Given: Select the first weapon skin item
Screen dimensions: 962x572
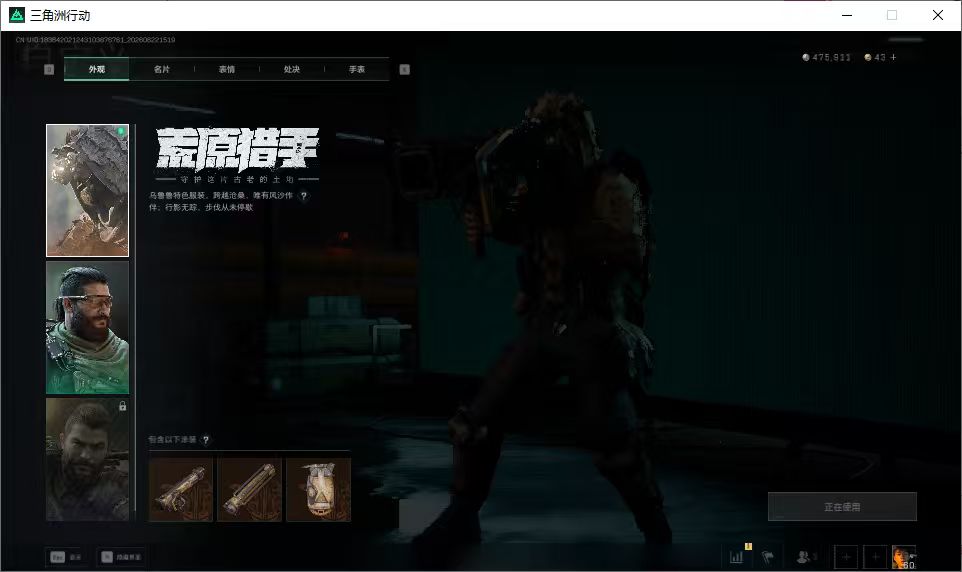Looking at the screenshot, I should click(181, 489).
